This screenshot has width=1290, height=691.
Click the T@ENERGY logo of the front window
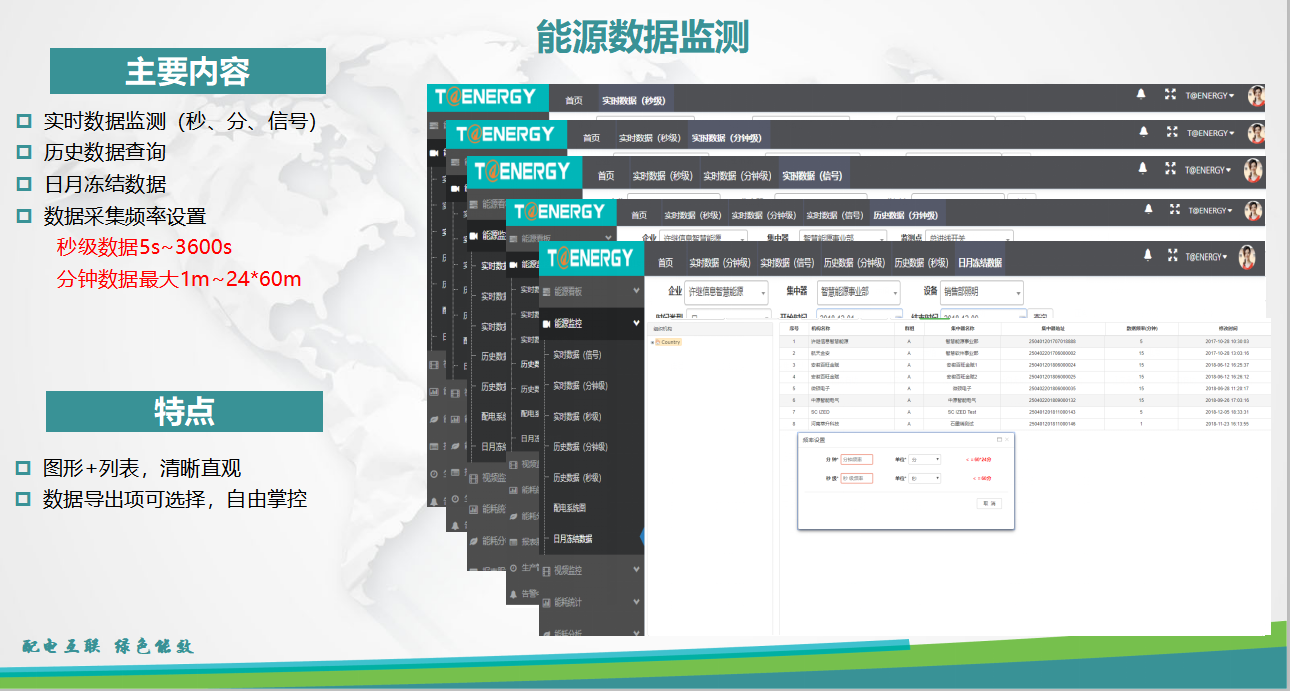point(591,258)
